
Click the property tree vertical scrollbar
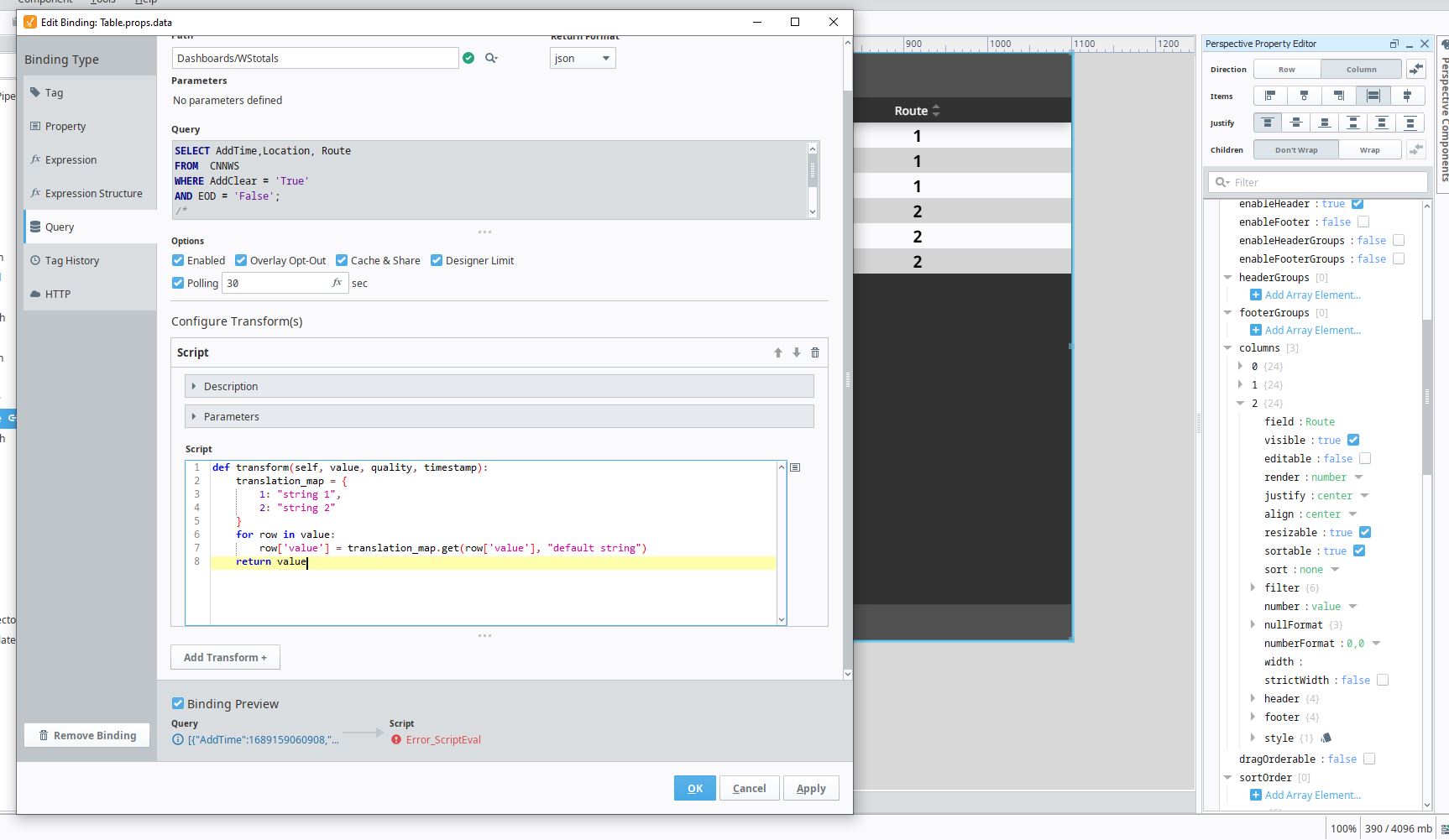[x=1427, y=397]
